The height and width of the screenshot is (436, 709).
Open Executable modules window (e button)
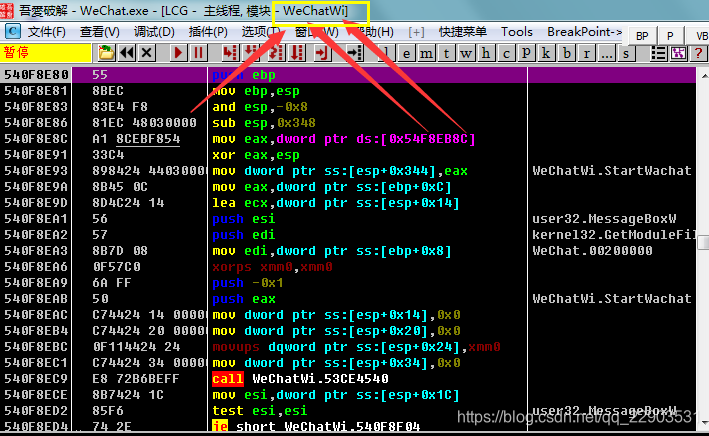coord(406,53)
